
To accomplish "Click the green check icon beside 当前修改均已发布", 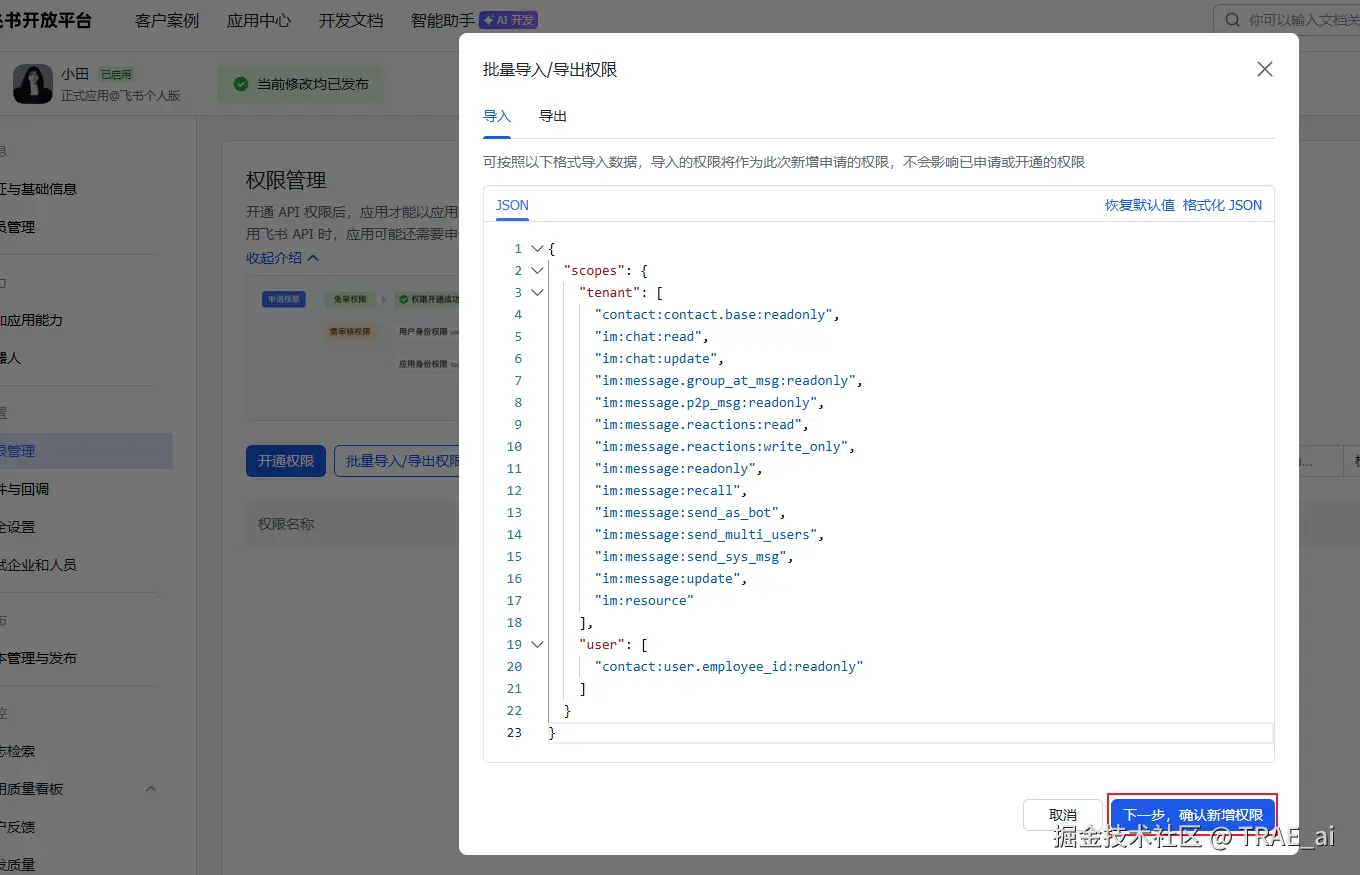I will coord(241,84).
